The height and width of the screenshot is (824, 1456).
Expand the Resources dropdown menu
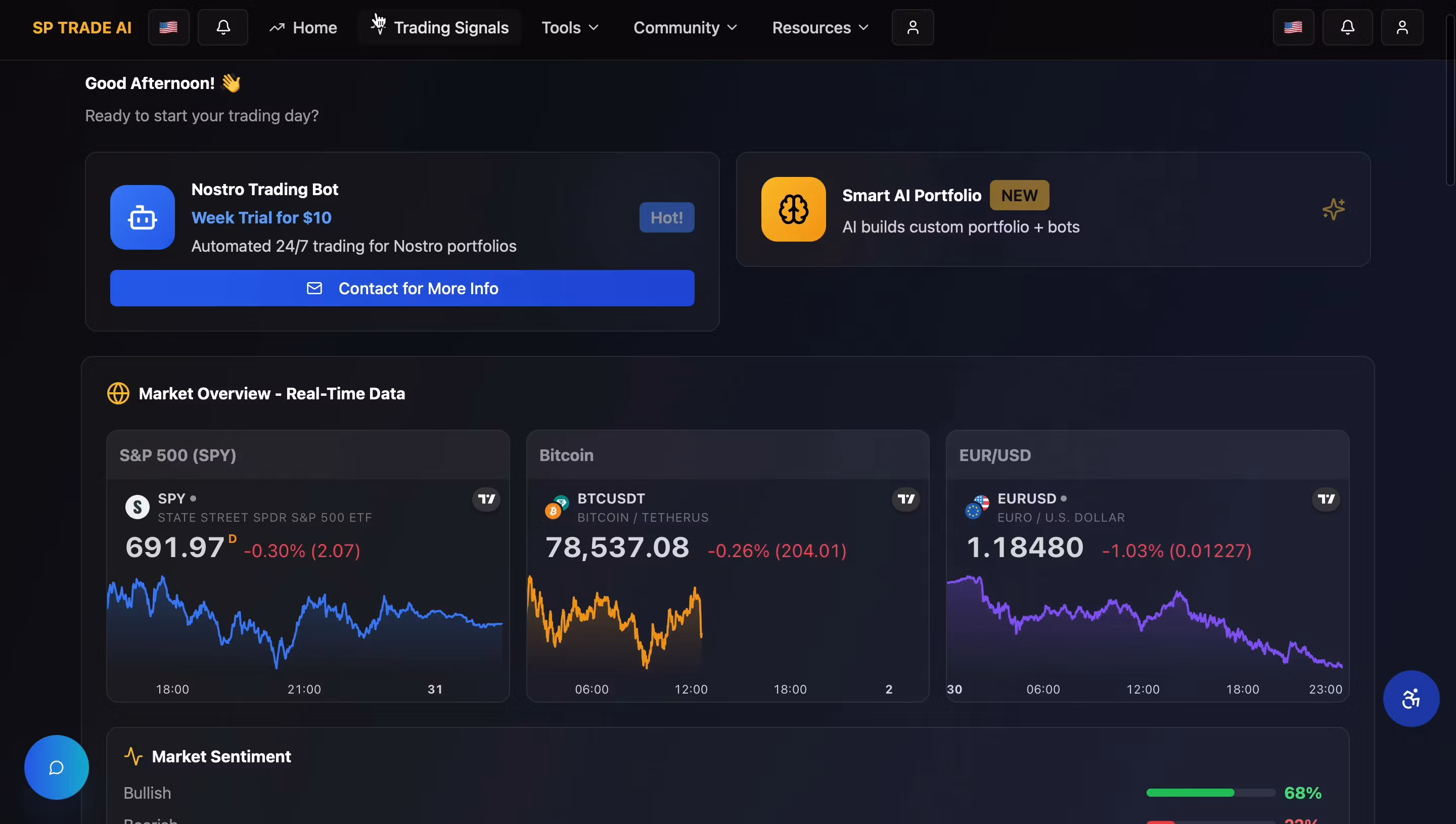tap(820, 27)
